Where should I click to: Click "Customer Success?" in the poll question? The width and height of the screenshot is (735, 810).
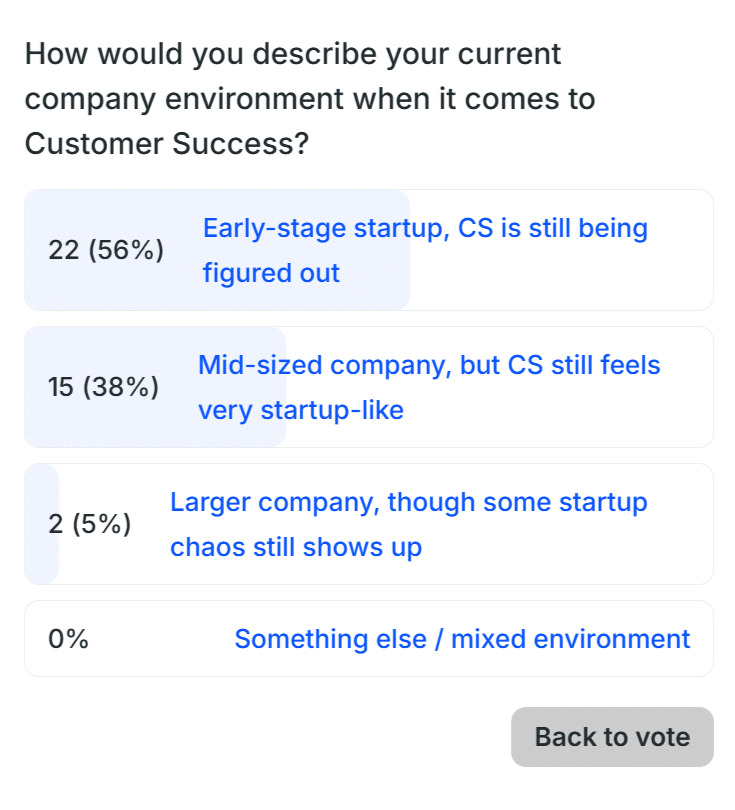pos(166,144)
